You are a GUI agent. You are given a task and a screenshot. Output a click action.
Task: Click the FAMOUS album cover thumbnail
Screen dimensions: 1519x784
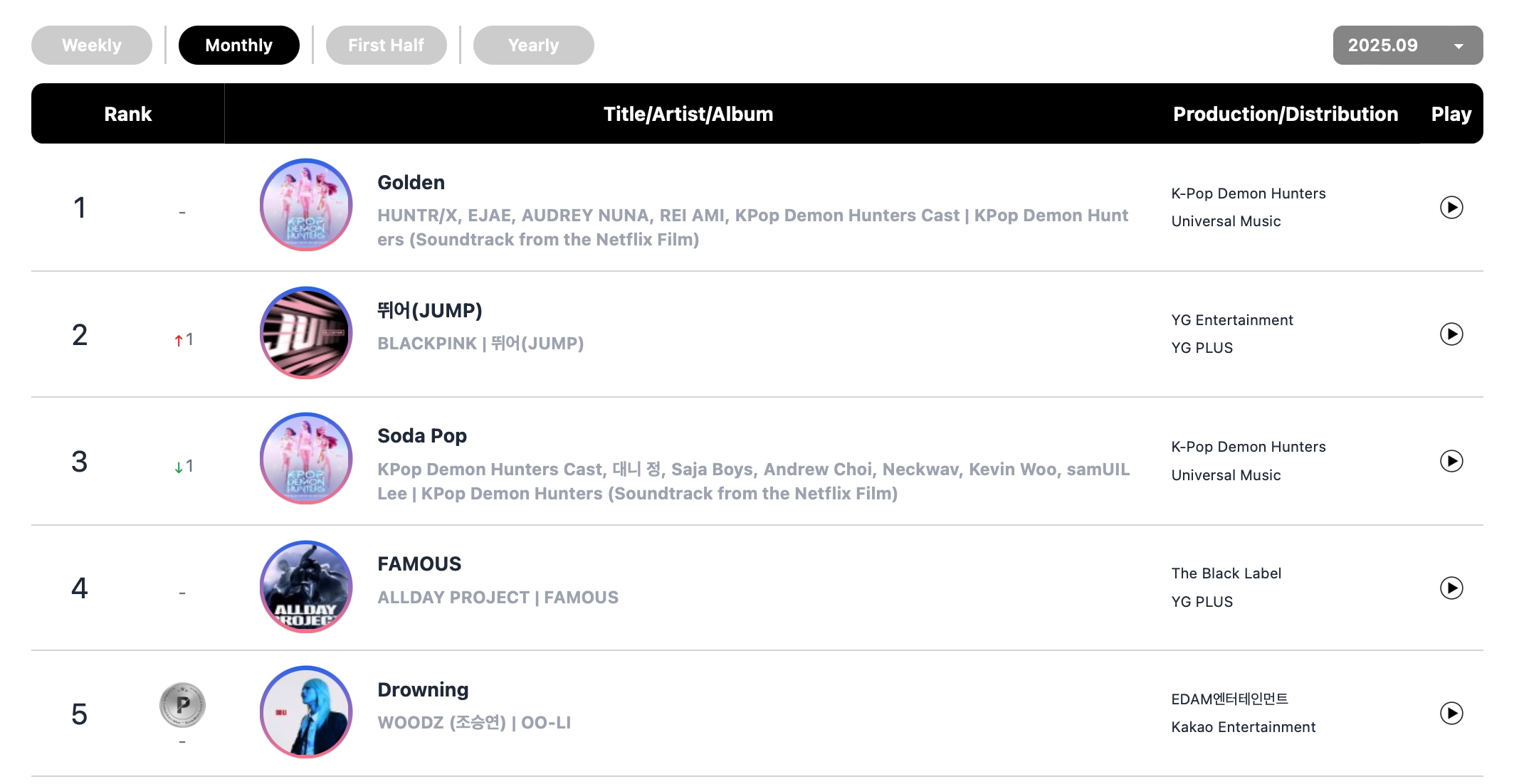click(306, 586)
